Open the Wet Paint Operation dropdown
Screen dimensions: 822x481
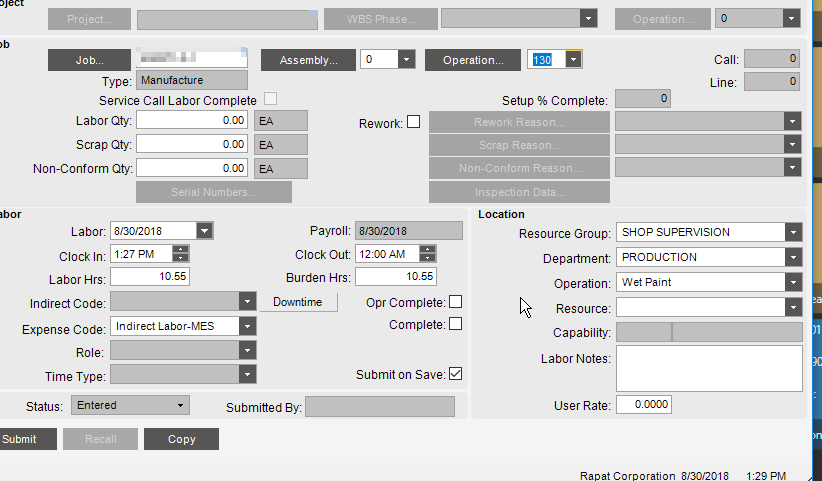[x=794, y=282]
